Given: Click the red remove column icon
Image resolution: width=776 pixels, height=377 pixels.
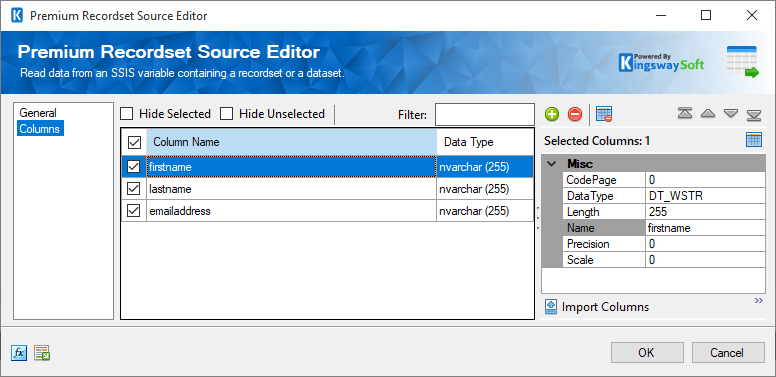Looking at the screenshot, I should (x=575, y=114).
